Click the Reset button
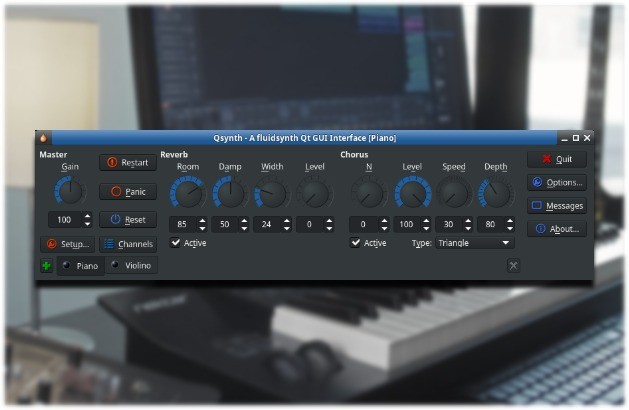The image size is (629, 410). click(128, 220)
